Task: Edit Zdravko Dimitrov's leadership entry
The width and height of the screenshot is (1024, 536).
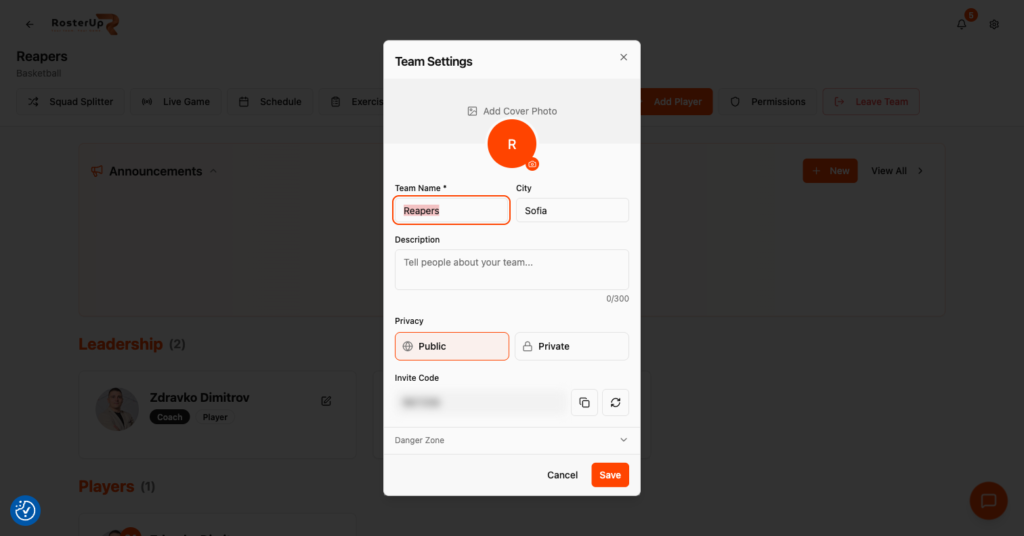Action: tap(326, 401)
